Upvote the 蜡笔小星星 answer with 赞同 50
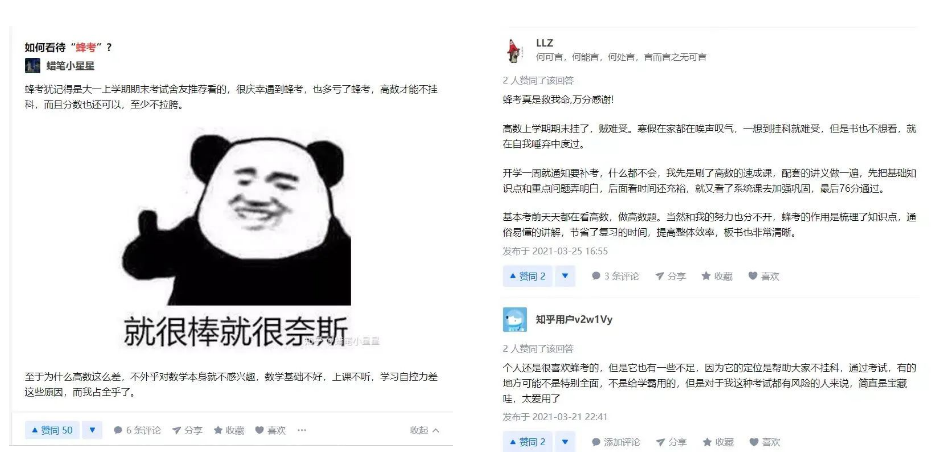949x469 pixels. point(52,430)
